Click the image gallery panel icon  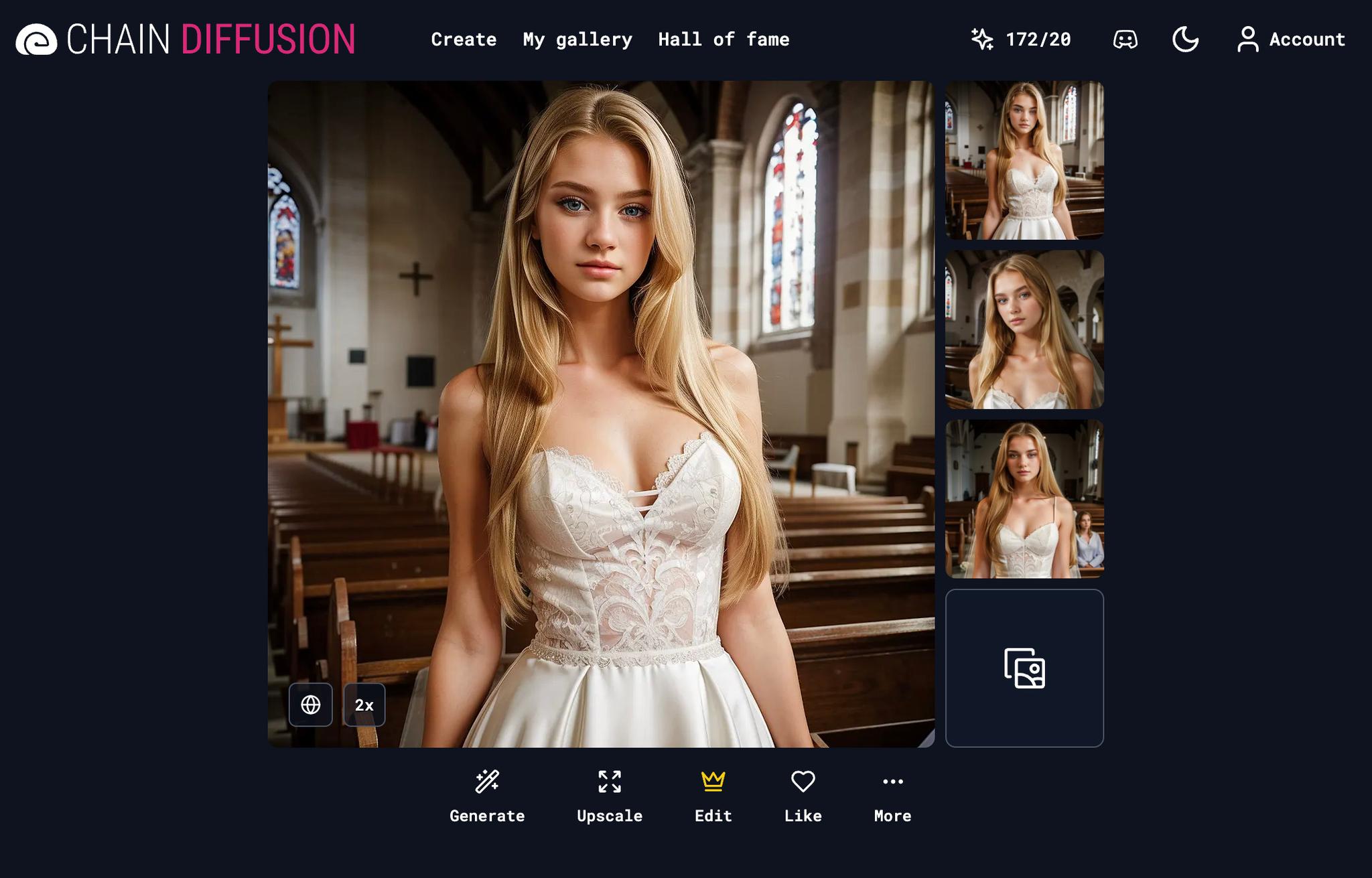(1024, 668)
